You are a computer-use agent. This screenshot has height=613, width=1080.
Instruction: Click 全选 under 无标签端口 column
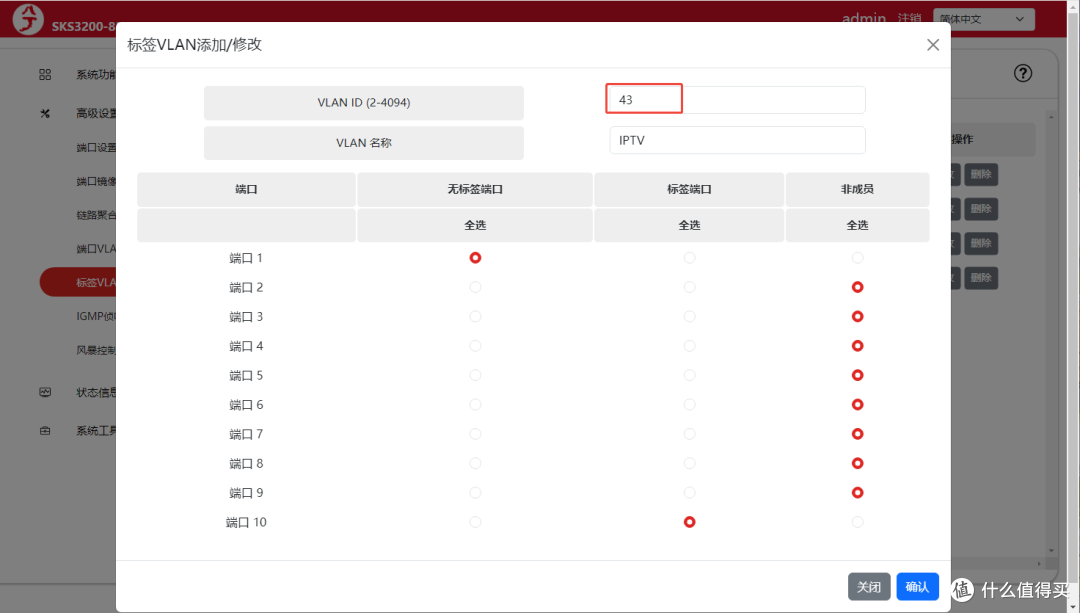pyautogui.click(x=475, y=225)
